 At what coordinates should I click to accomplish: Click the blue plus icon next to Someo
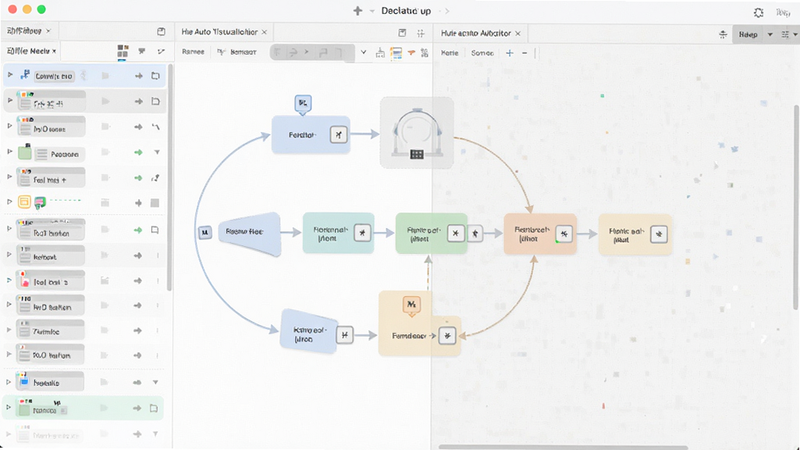tap(509, 53)
